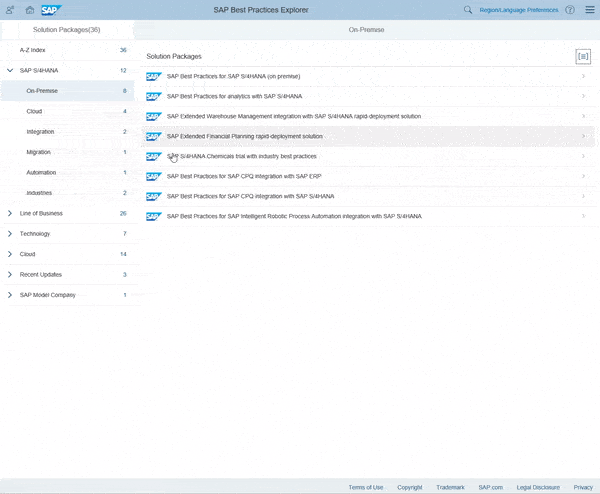Select the Solution Packages(36) tab
Image resolution: width=600 pixels, height=494 pixels.
(x=67, y=30)
